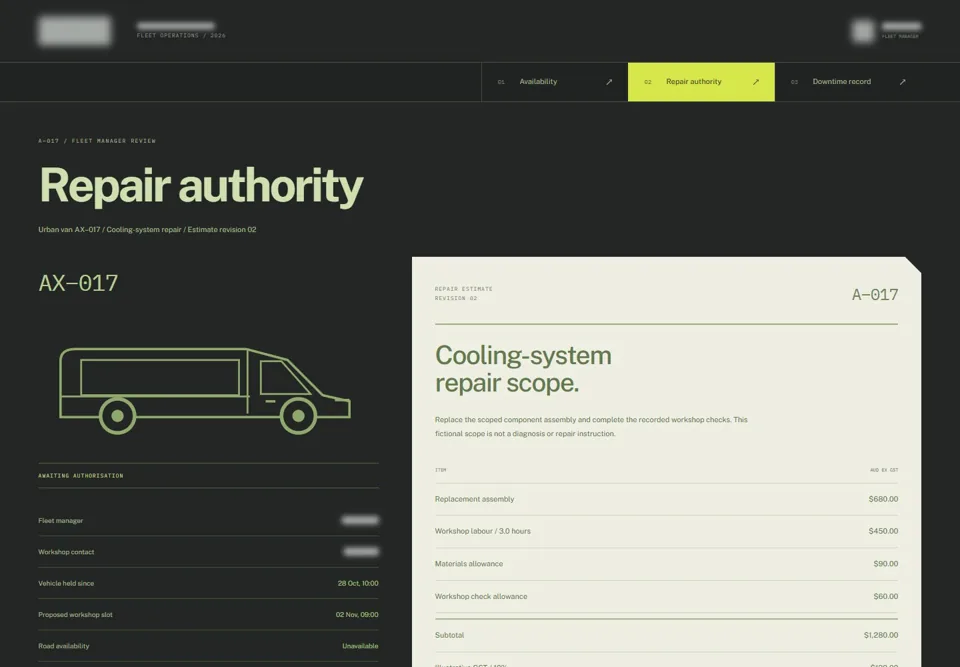960x667 pixels.
Task: Click the Subtotal label
Action: (x=449, y=635)
